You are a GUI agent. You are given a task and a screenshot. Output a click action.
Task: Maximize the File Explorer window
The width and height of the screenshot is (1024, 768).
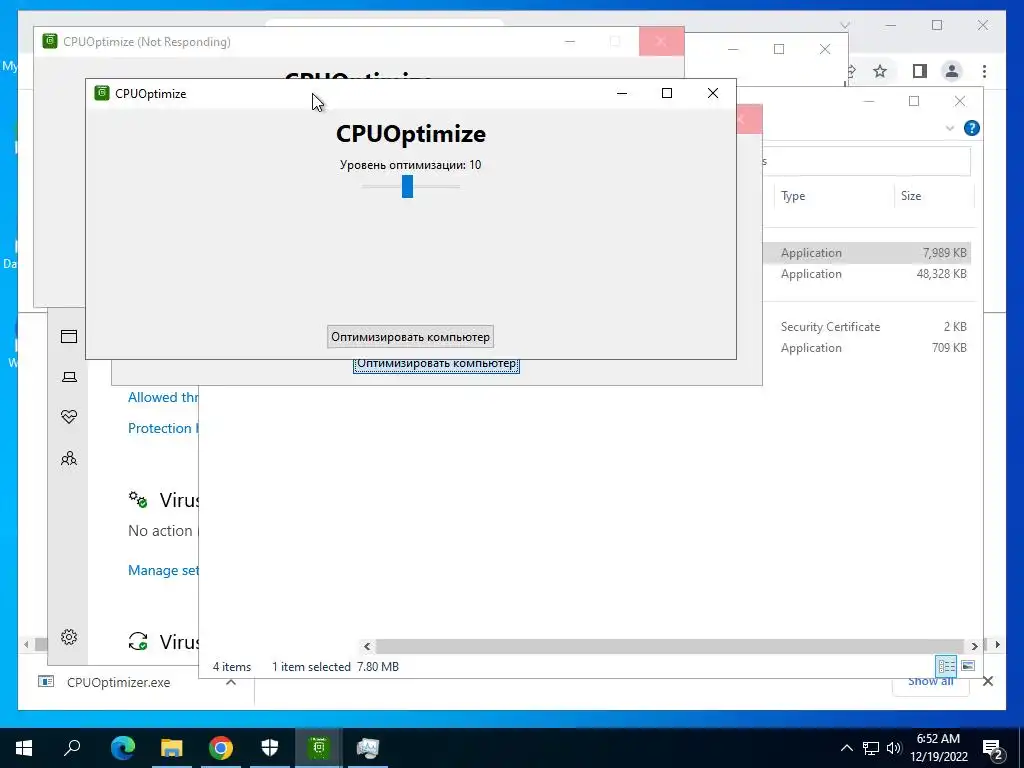(914, 101)
